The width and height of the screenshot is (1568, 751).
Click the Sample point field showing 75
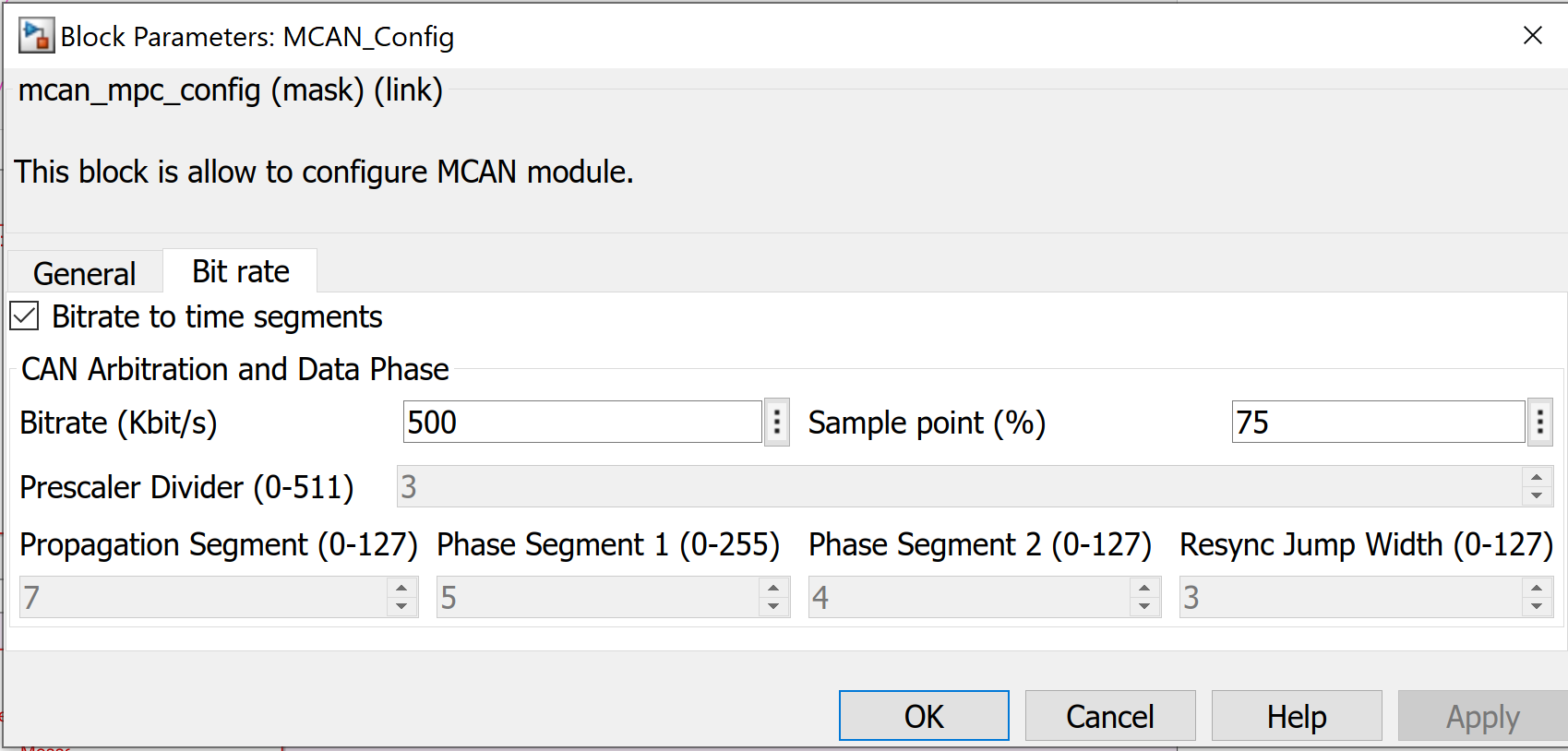pyautogui.click(x=1375, y=422)
